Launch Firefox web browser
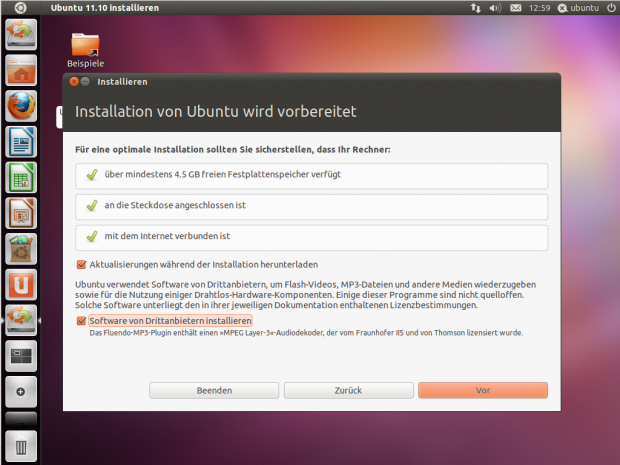The image size is (620, 465). pos(21,106)
